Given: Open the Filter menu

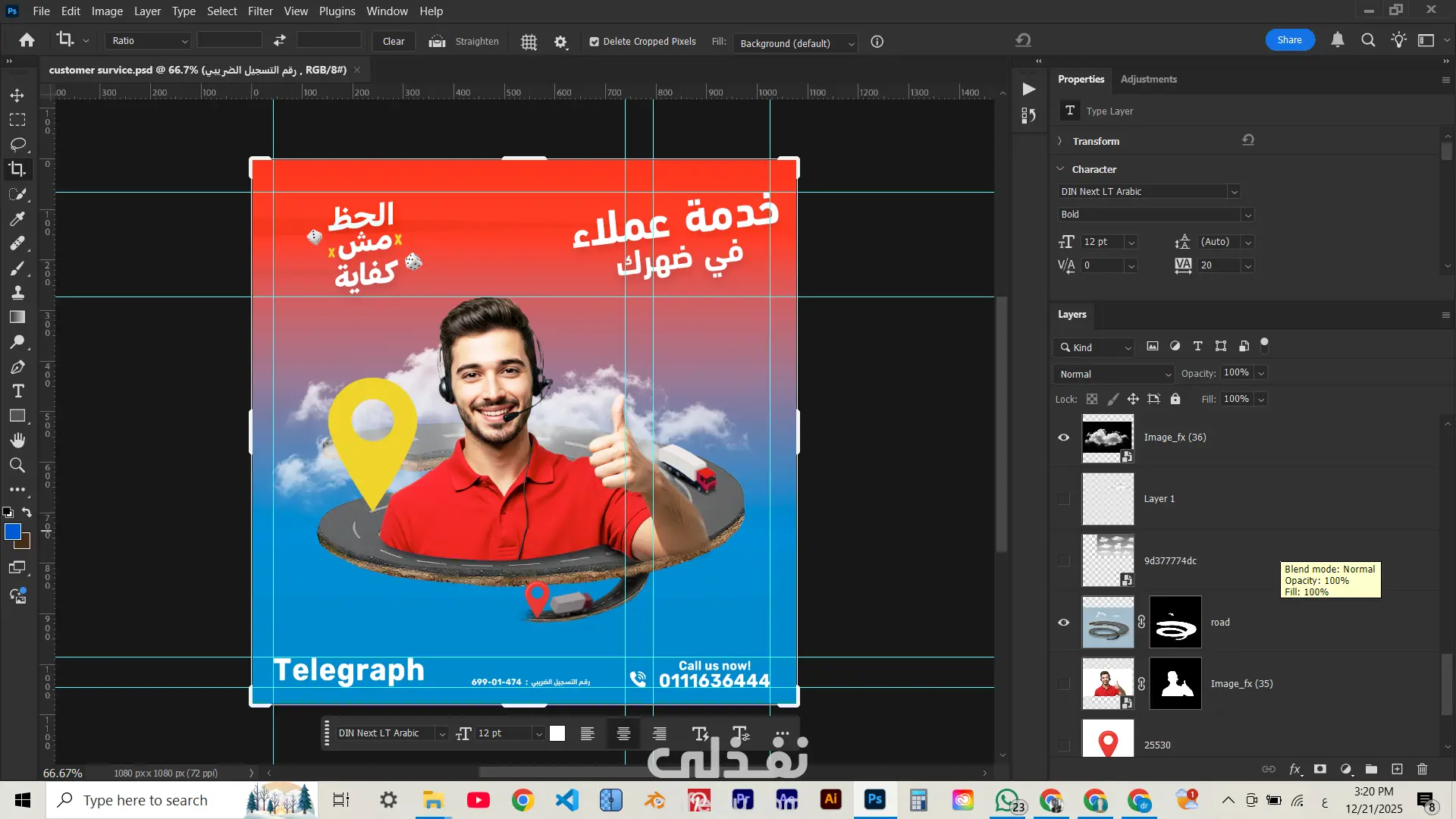Looking at the screenshot, I should tap(260, 11).
